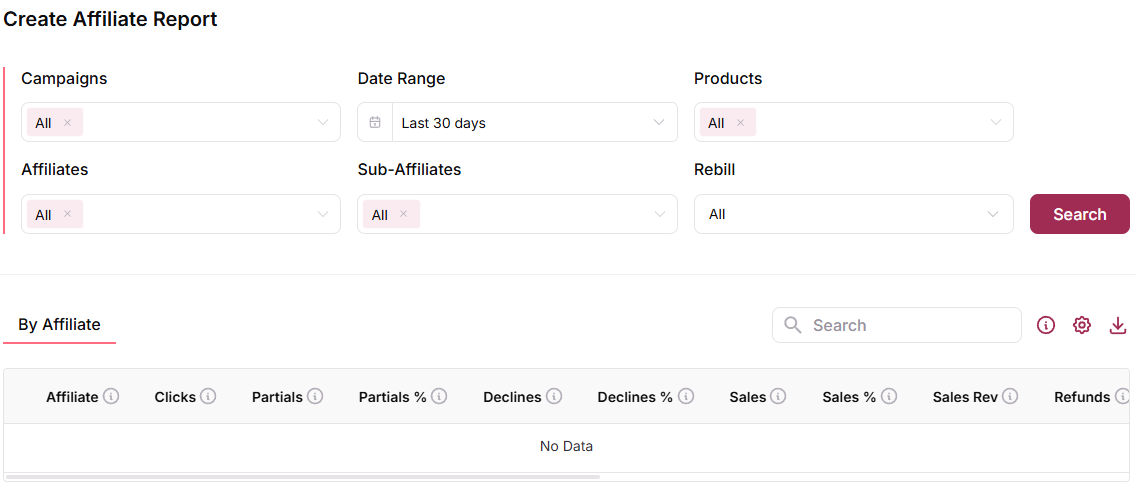Viewport: 1136px width, 484px height.
Task: Download the affiliate report
Action: click(1118, 325)
